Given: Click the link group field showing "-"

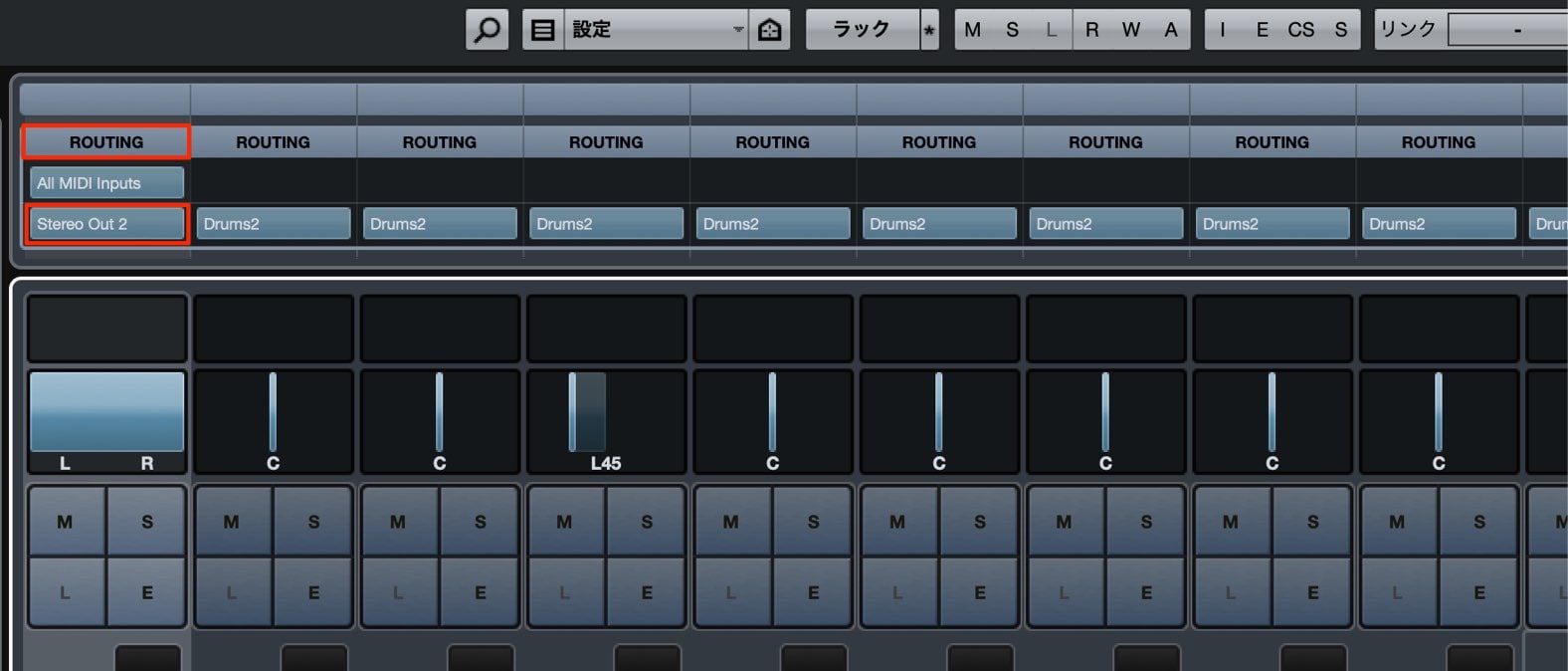Looking at the screenshot, I should (1508, 30).
